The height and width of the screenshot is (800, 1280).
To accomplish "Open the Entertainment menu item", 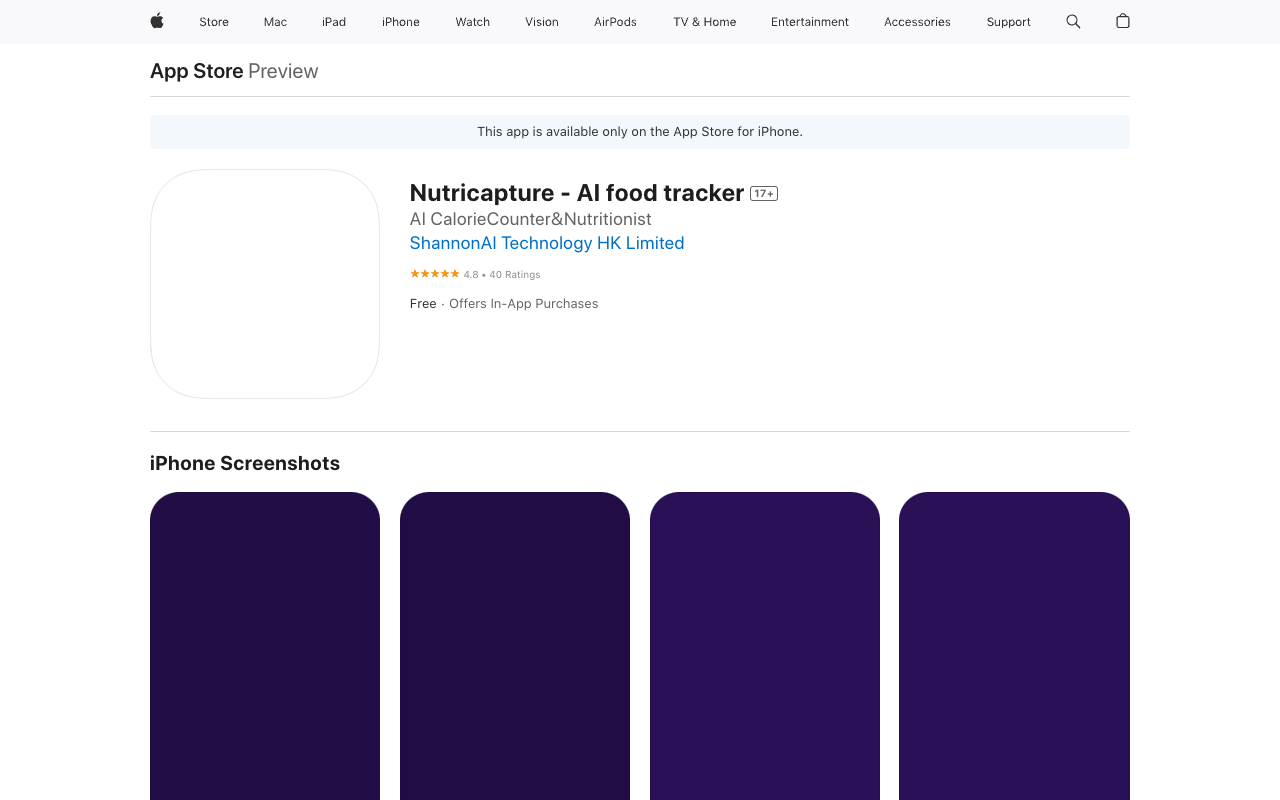I will pyautogui.click(x=810, y=22).
